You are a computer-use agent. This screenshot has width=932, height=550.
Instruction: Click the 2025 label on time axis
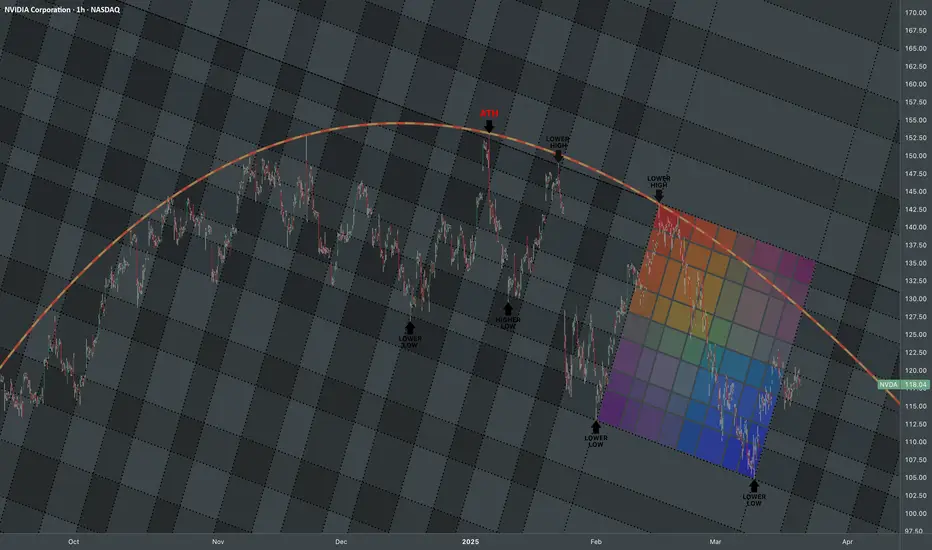point(470,542)
